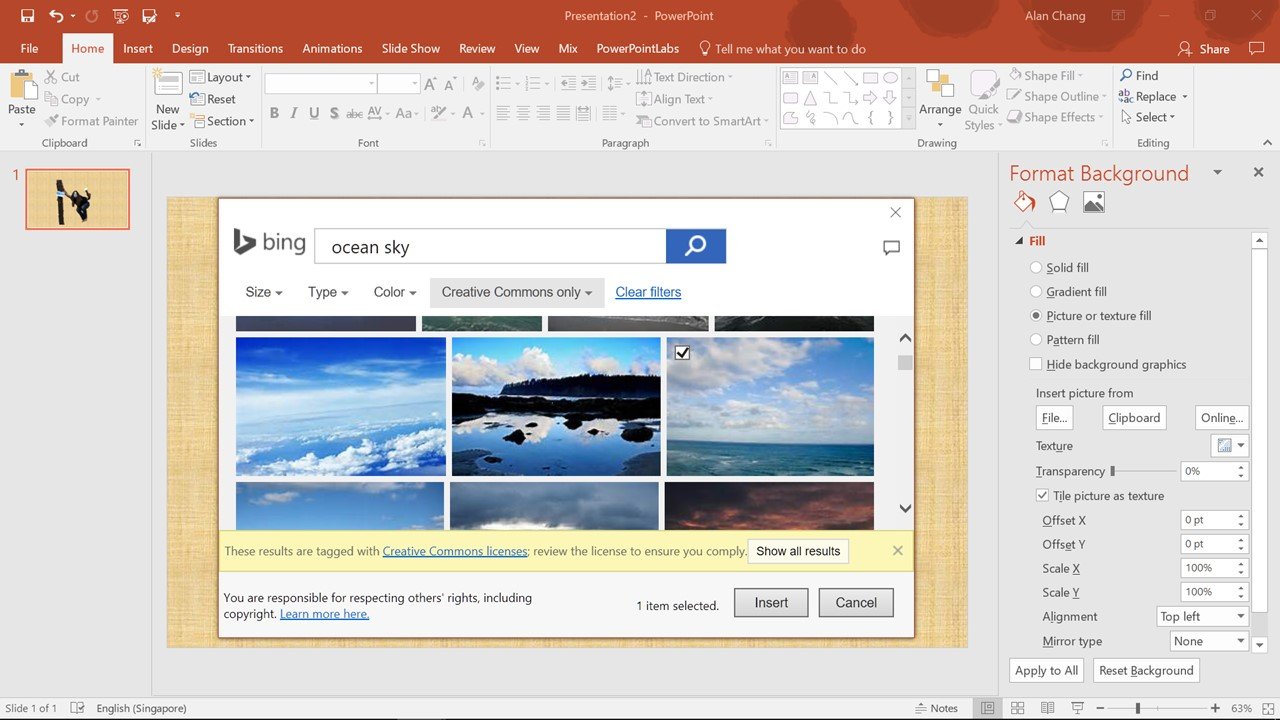The image size is (1280, 720).
Task: Click Show all results button
Action: (798, 551)
